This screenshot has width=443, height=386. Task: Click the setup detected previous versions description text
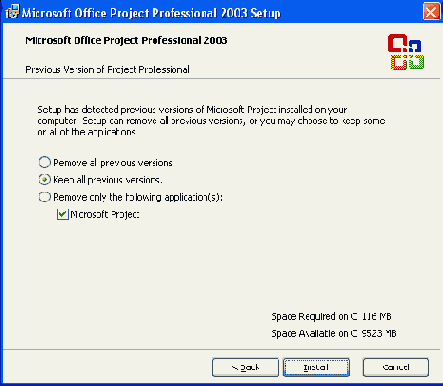(x=211, y=121)
